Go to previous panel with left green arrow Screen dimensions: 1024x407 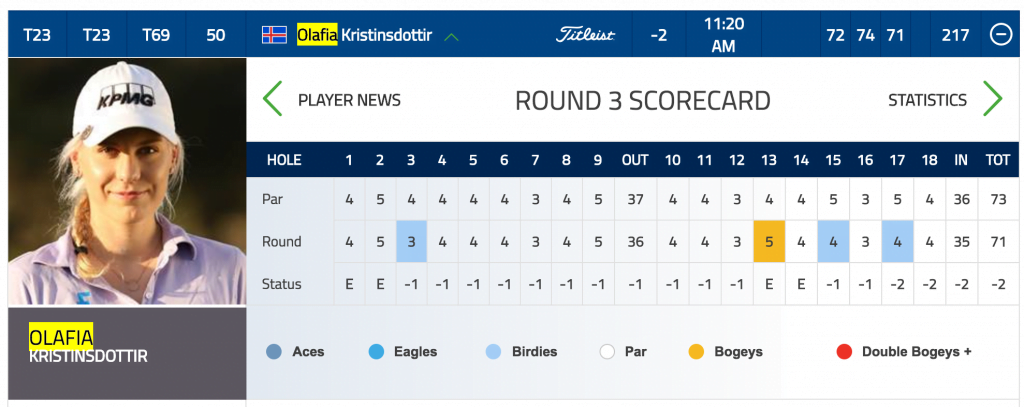[x=272, y=99]
